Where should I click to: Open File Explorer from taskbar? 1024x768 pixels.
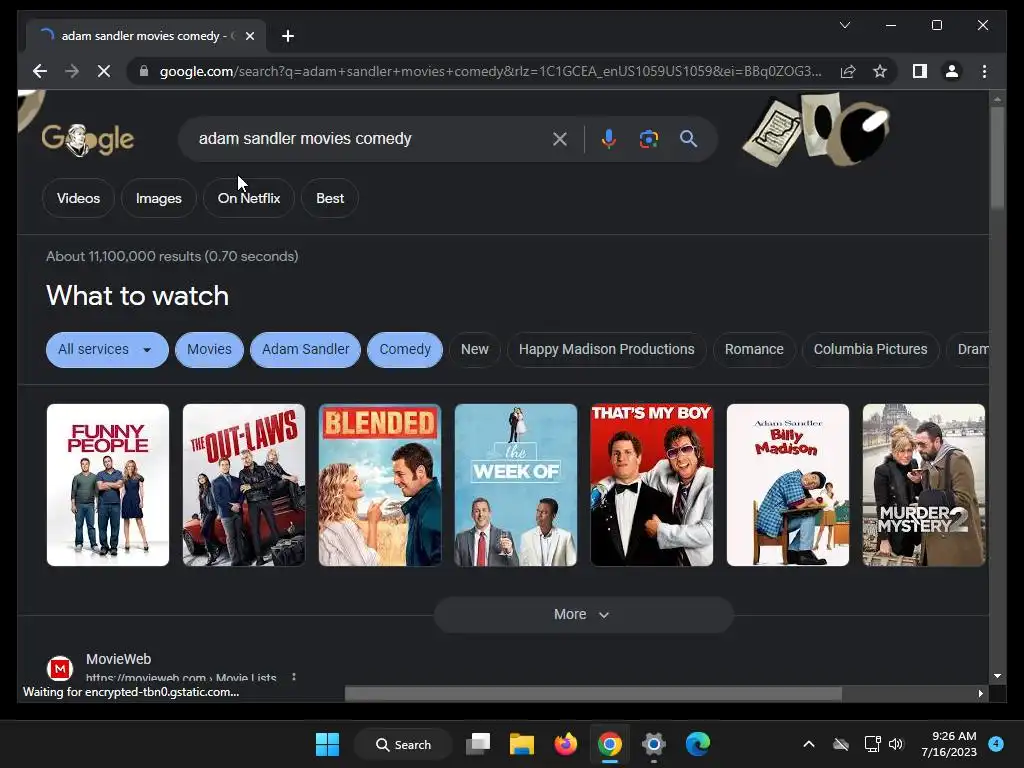click(522, 744)
